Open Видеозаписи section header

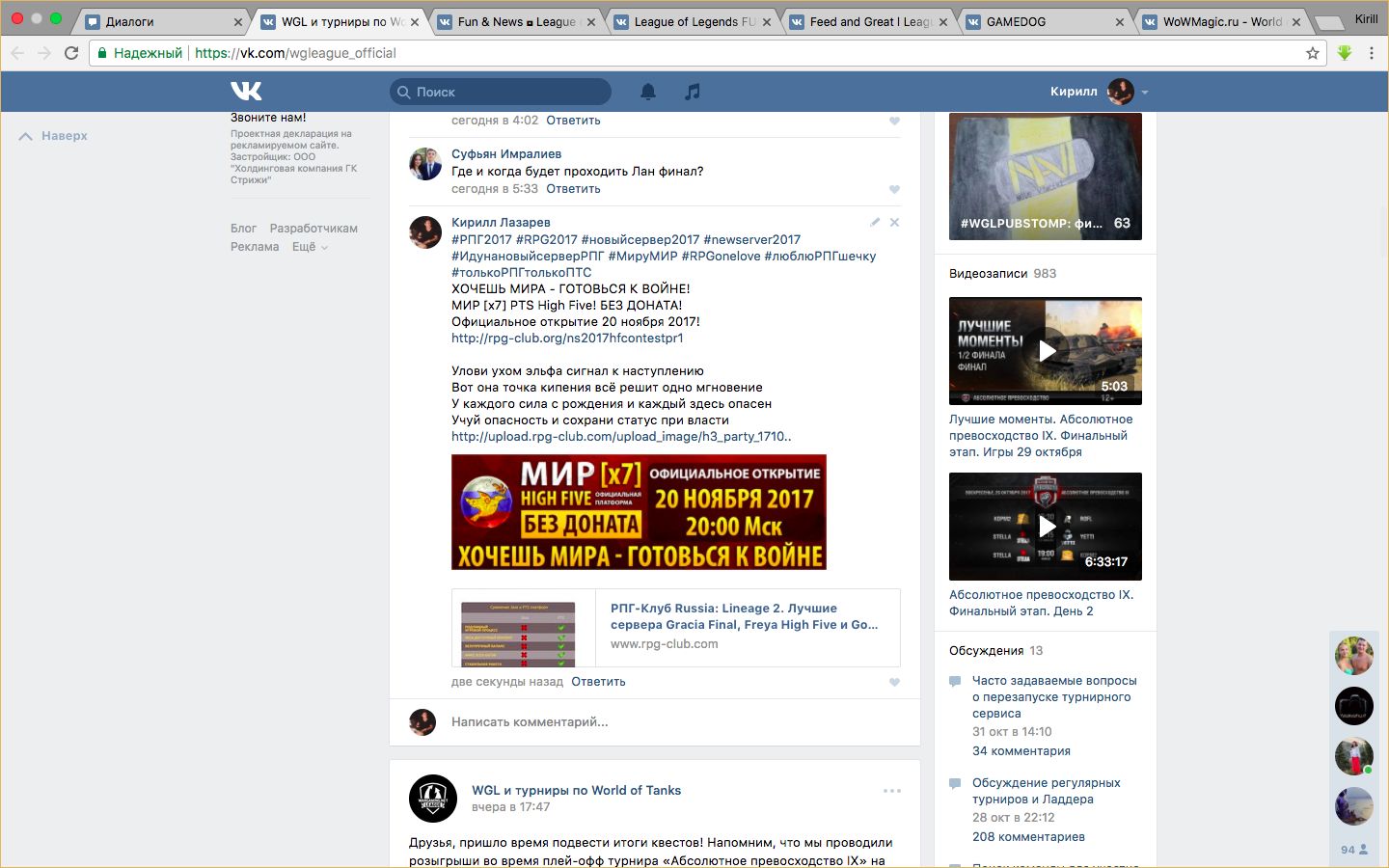click(988, 274)
